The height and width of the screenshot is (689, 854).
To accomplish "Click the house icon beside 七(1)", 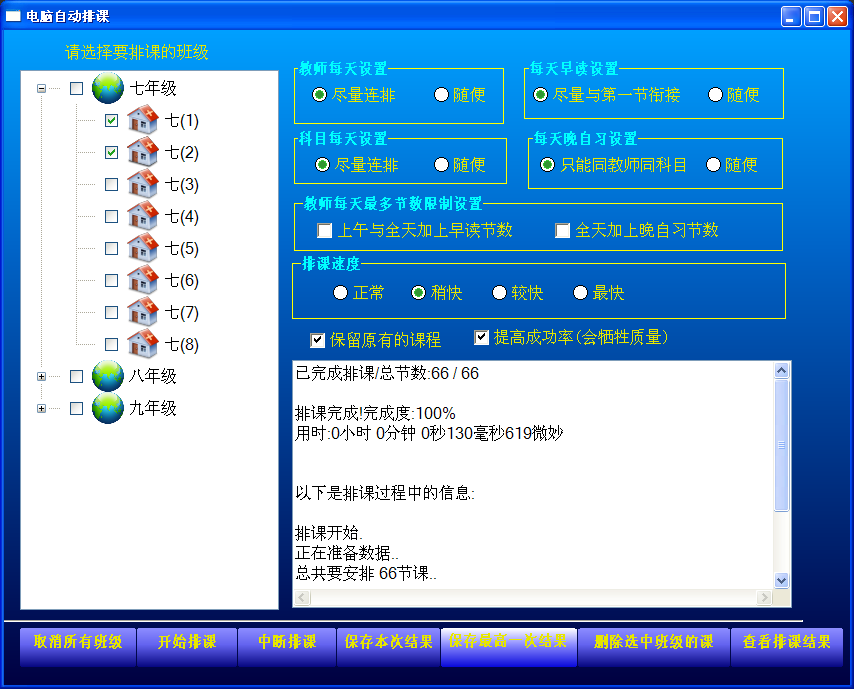I will click(143, 120).
